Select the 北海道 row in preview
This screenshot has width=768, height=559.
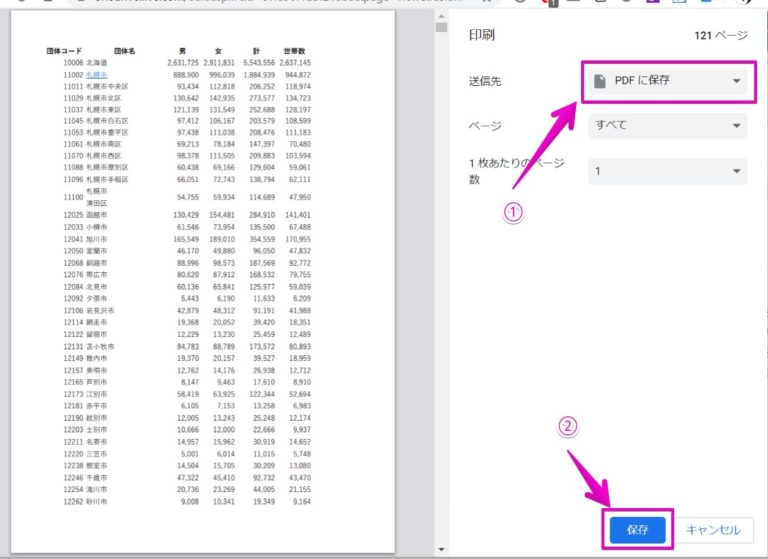(96, 62)
